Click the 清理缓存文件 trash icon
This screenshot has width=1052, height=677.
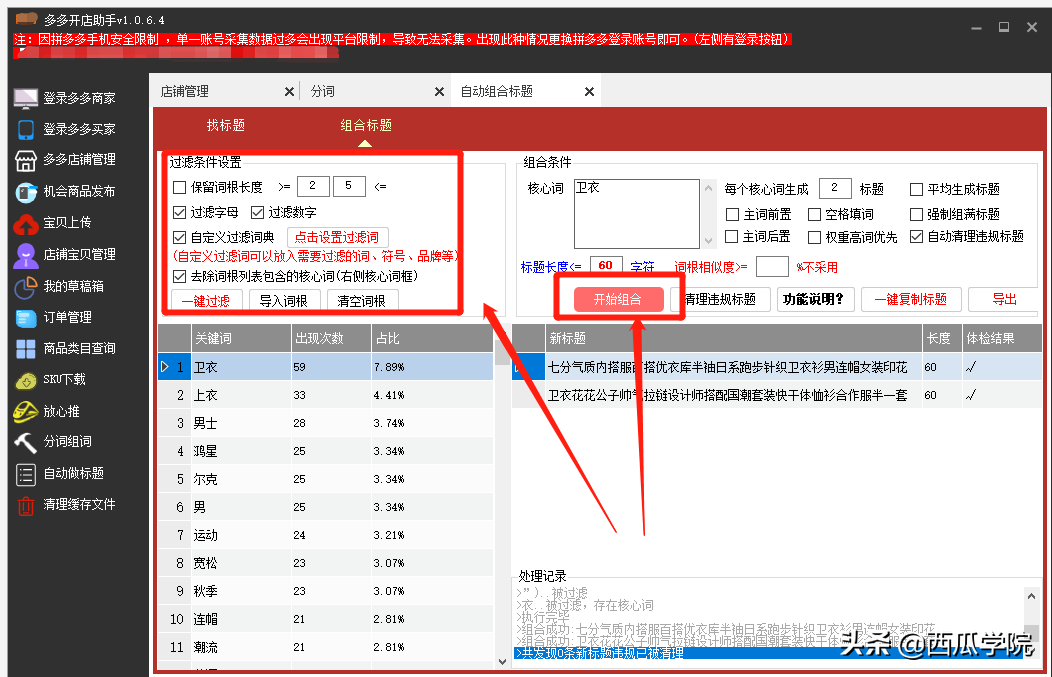(25, 505)
